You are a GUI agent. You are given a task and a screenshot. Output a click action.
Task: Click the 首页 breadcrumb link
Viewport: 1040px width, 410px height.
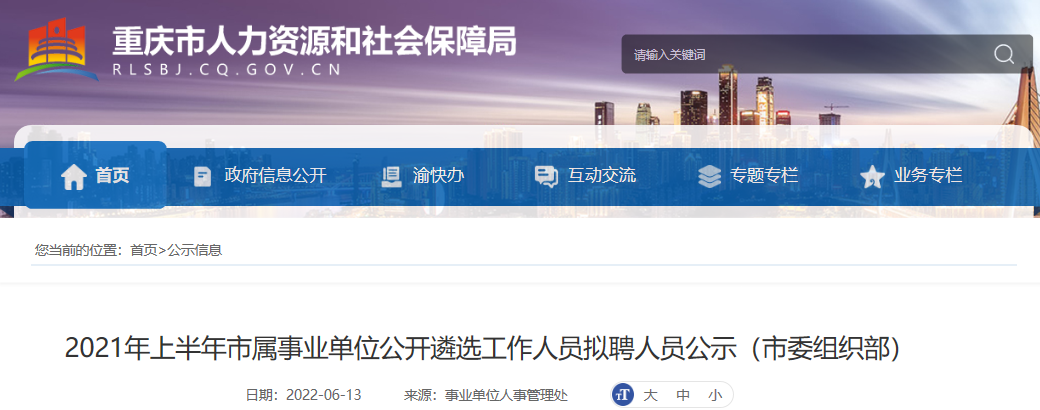(144, 250)
